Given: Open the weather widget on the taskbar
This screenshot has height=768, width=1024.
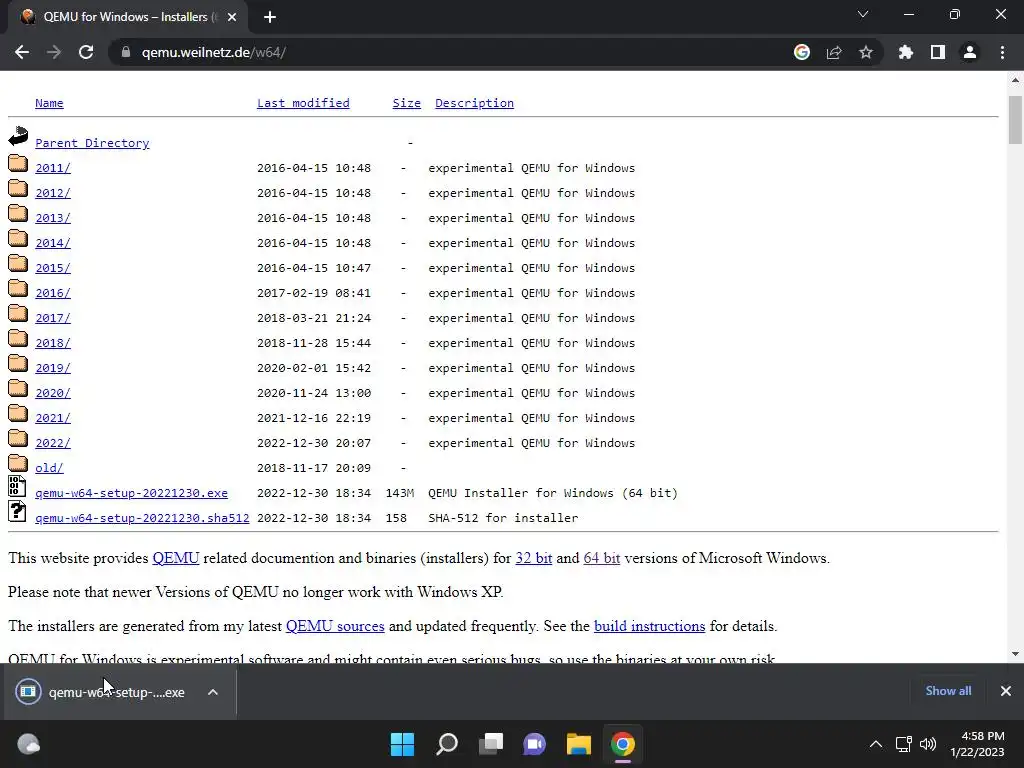Looking at the screenshot, I should 28,744.
